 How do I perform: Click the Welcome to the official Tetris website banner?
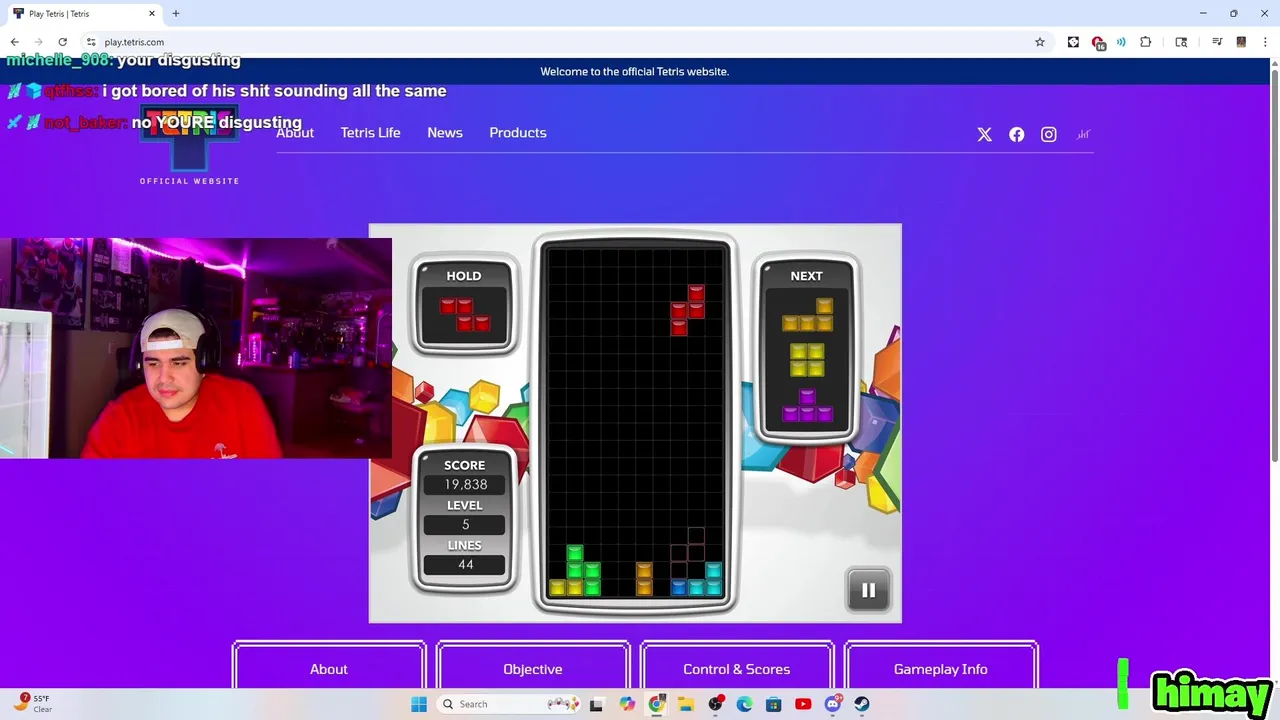point(635,71)
